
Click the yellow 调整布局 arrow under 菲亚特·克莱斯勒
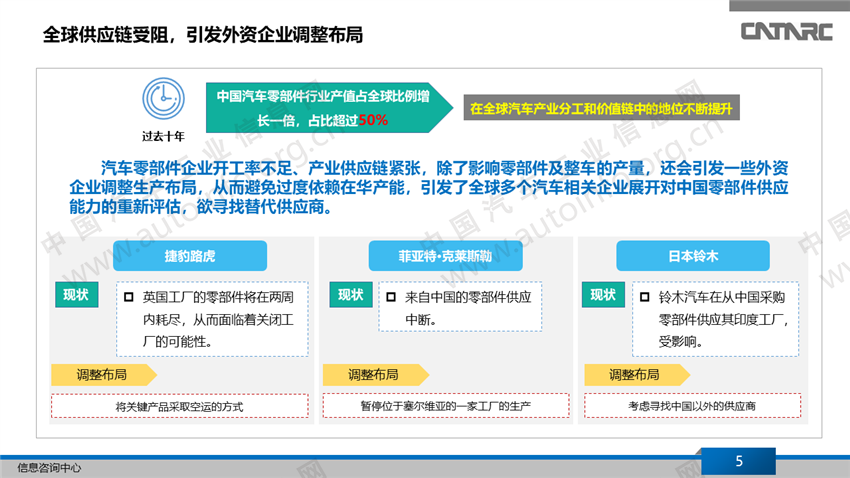(x=376, y=374)
